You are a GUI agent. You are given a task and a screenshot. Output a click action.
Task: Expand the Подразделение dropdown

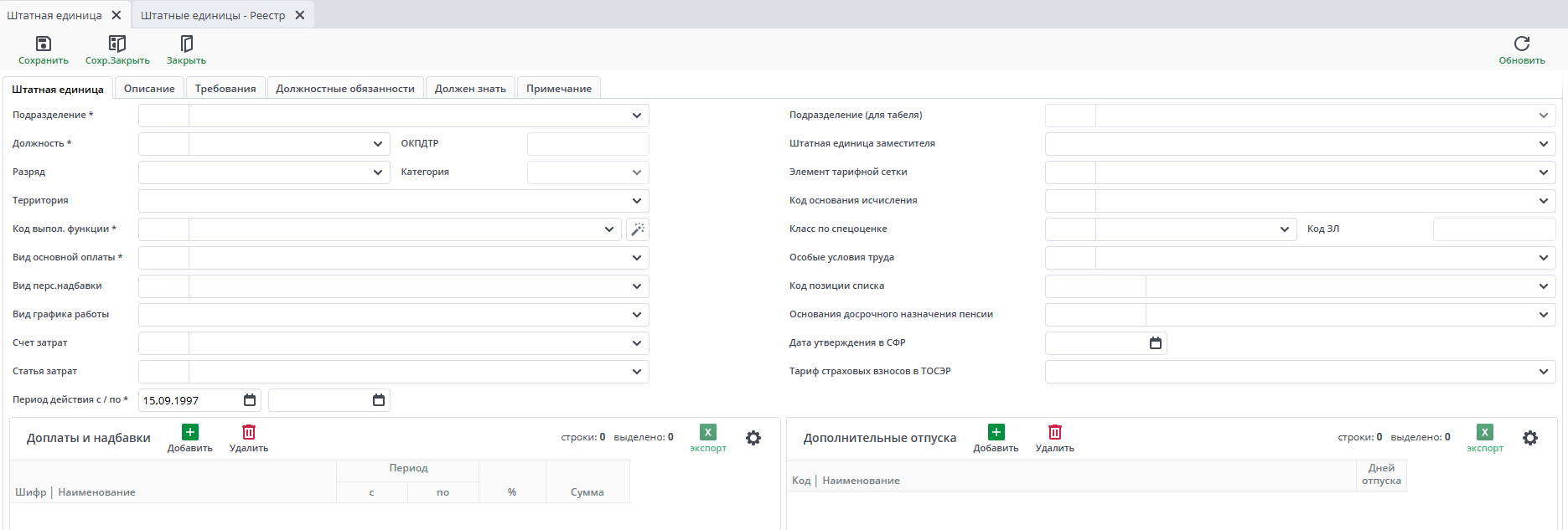pyautogui.click(x=637, y=116)
